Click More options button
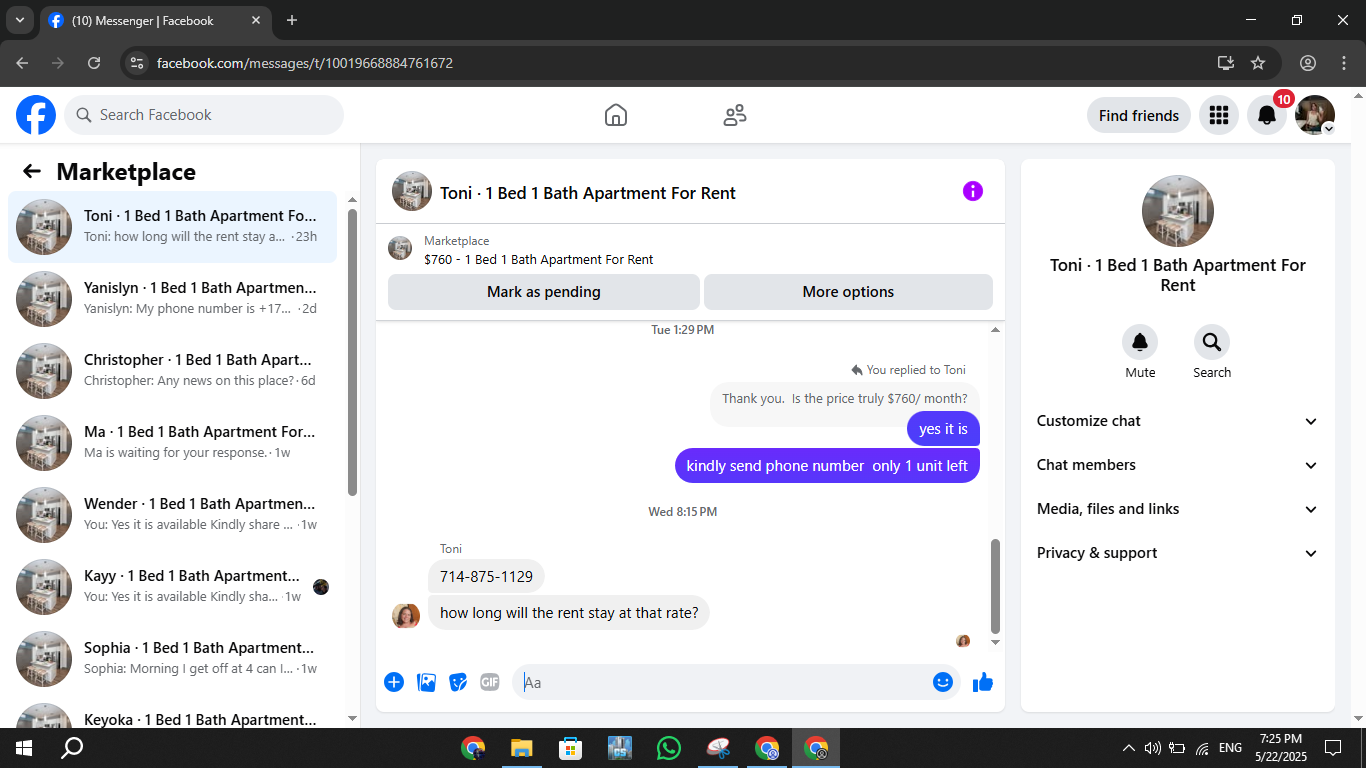1366x768 pixels. [x=848, y=292]
